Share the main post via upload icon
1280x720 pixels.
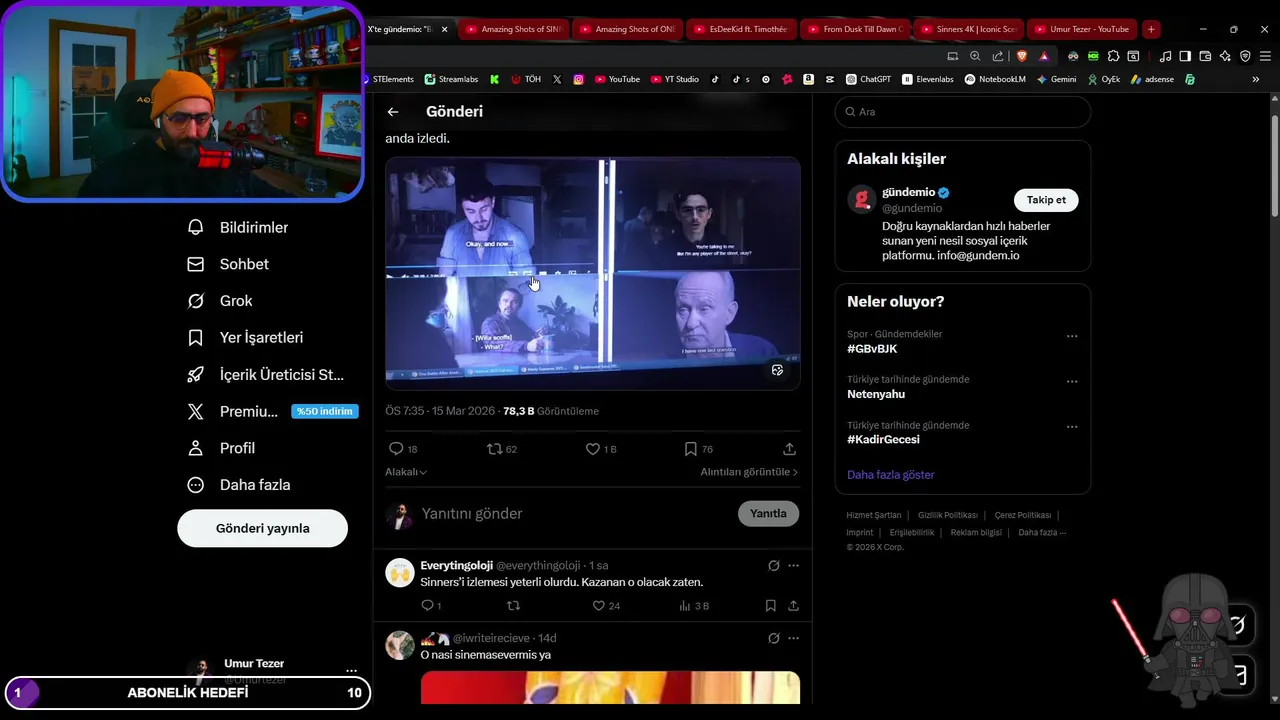click(789, 449)
